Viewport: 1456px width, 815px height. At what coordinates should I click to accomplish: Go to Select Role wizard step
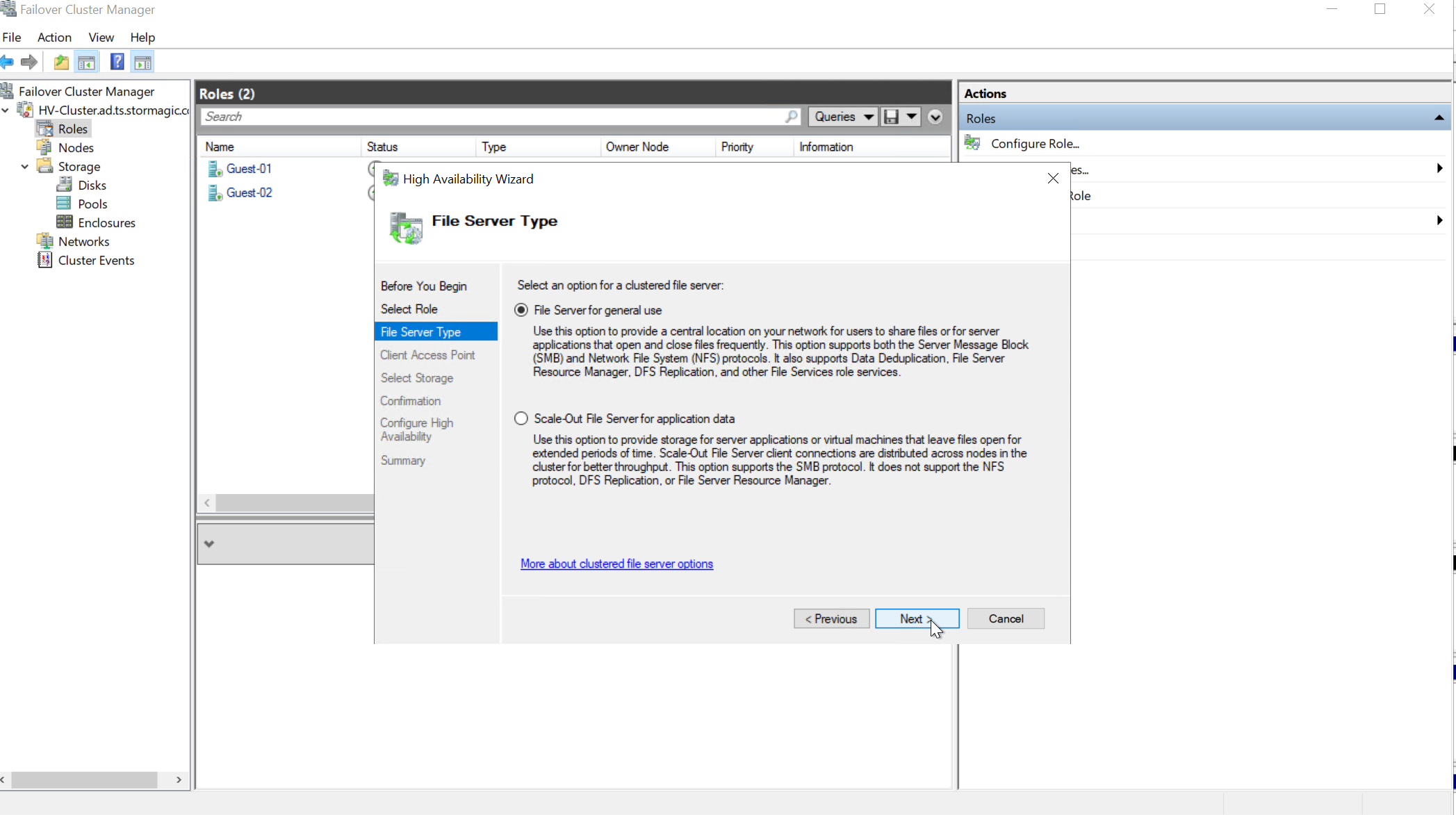coord(409,308)
